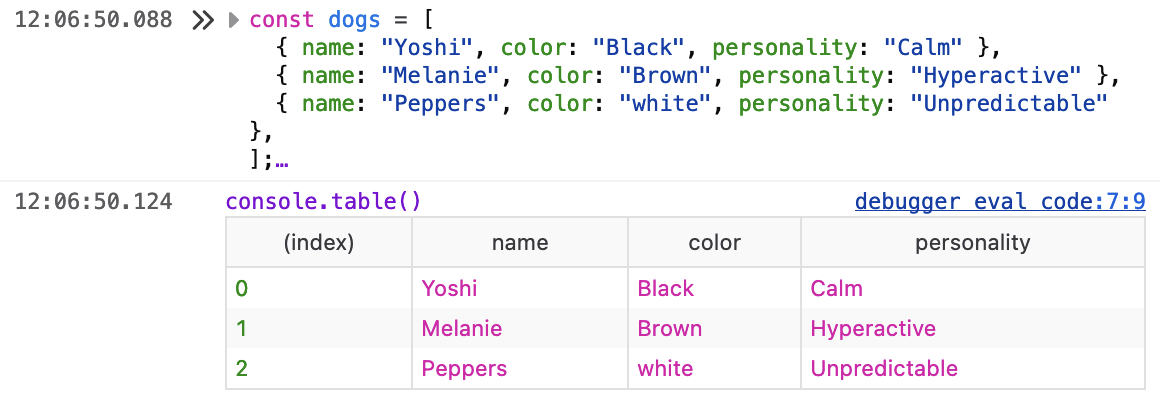The image size is (1160, 396).
Task: Select the Hyperactive cell in the table
Action: (x=972, y=328)
